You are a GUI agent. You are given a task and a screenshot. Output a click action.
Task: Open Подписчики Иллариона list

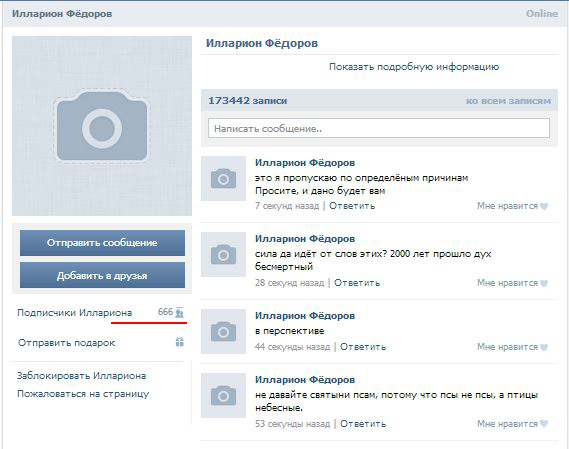tap(75, 313)
